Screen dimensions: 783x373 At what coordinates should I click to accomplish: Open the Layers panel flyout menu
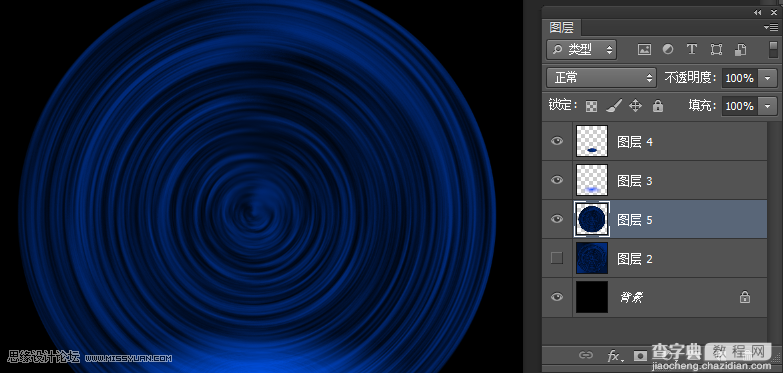click(771, 27)
